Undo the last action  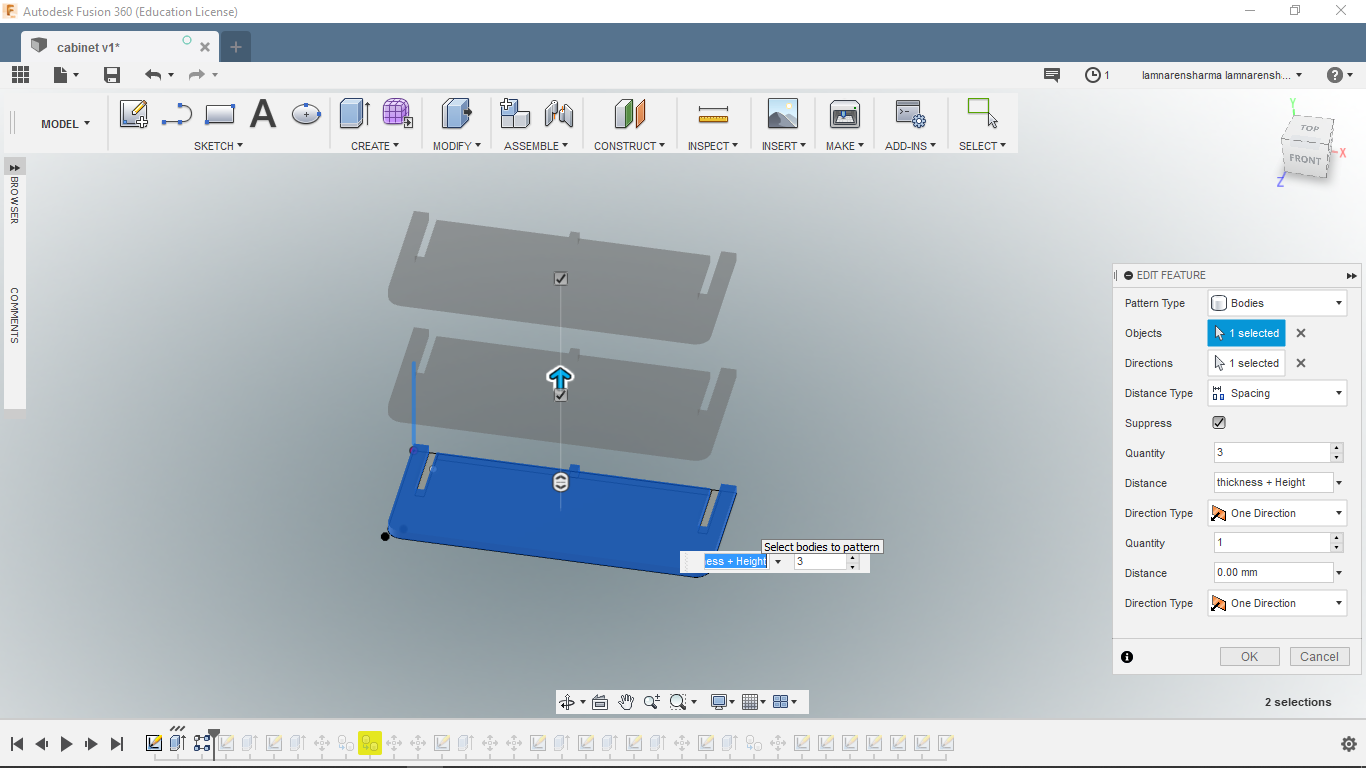(153, 75)
